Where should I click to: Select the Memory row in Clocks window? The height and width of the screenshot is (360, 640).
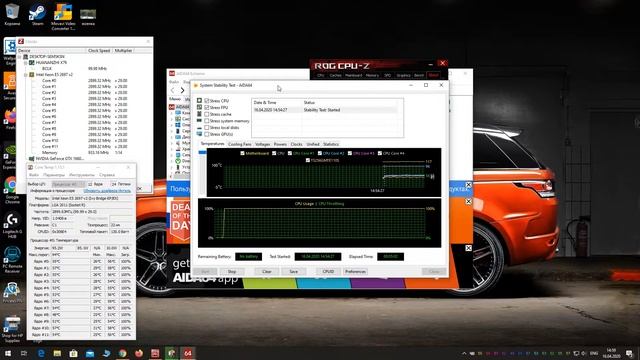tap(84, 152)
